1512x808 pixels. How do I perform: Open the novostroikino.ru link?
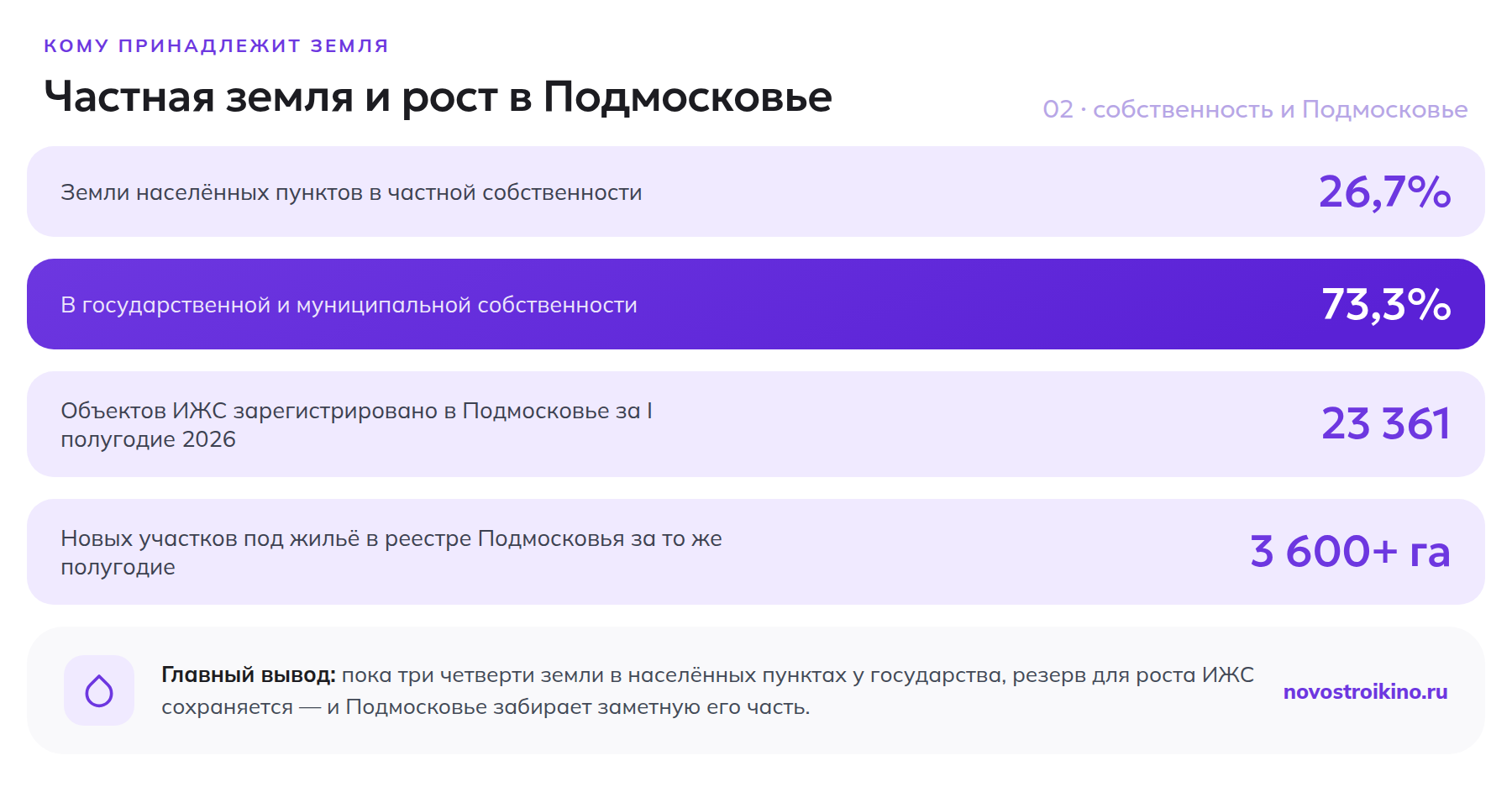click(x=1365, y=691)
